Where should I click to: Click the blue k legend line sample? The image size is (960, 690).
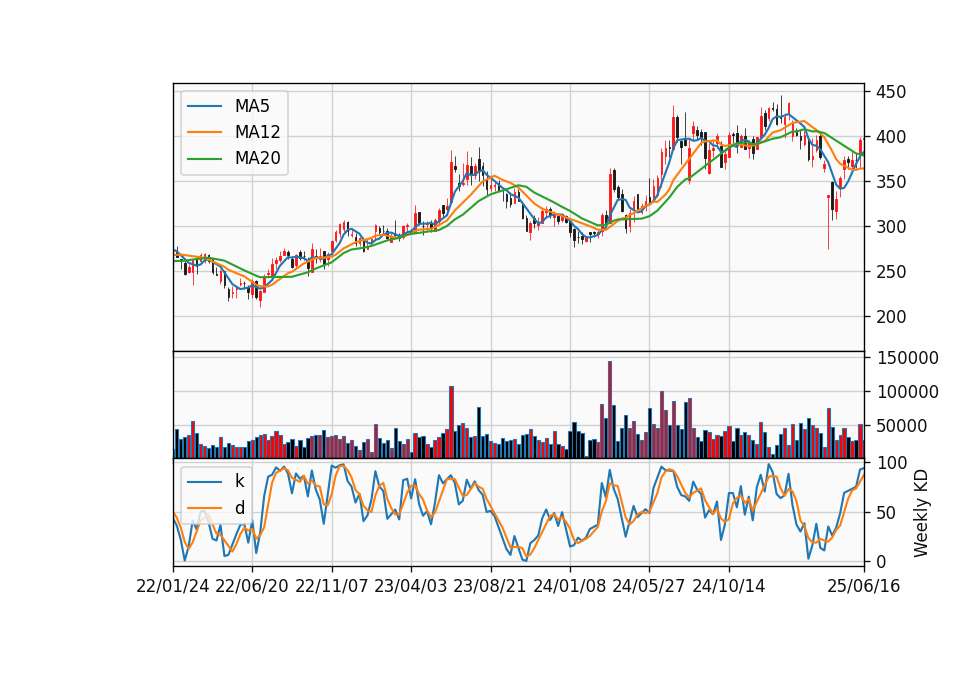[204, 482]
